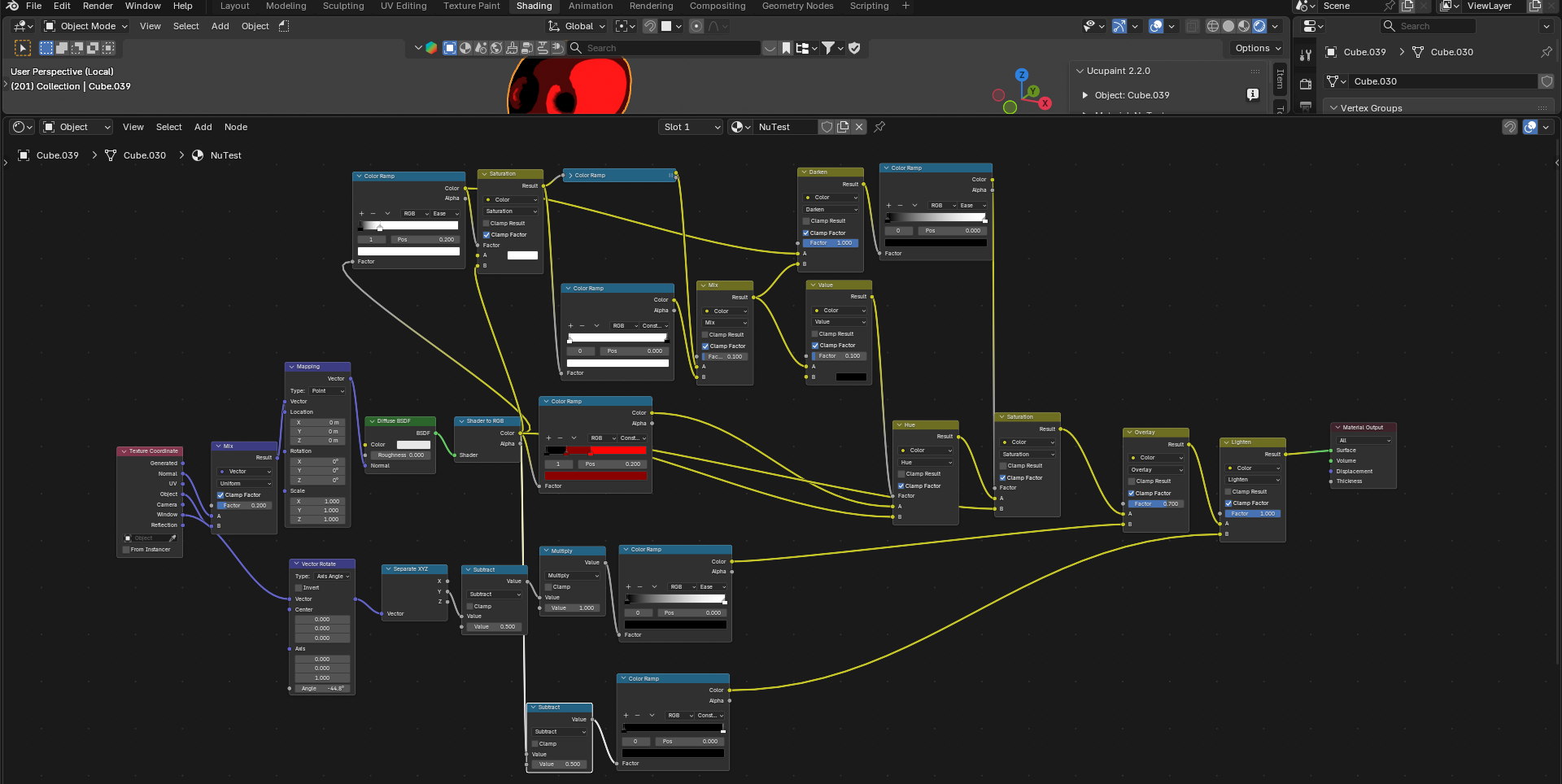
Task: Uncheck Clamp Factor in Darken node
Action: click(x=805, y=233)
